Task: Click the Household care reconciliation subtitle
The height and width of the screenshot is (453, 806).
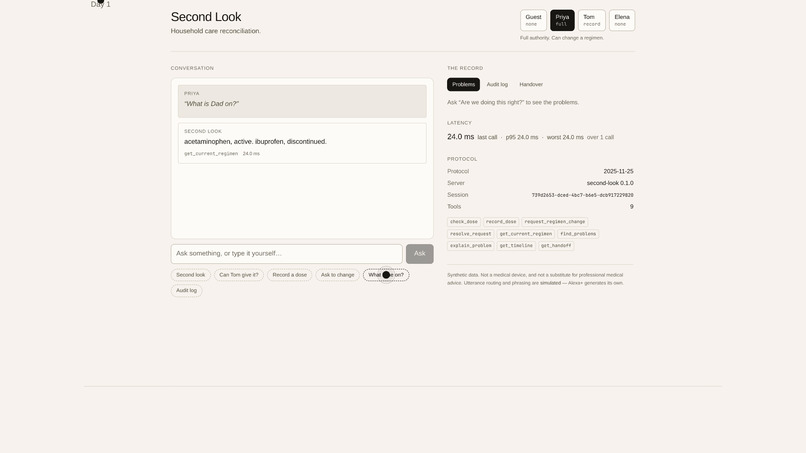Action: coord(215,31)
